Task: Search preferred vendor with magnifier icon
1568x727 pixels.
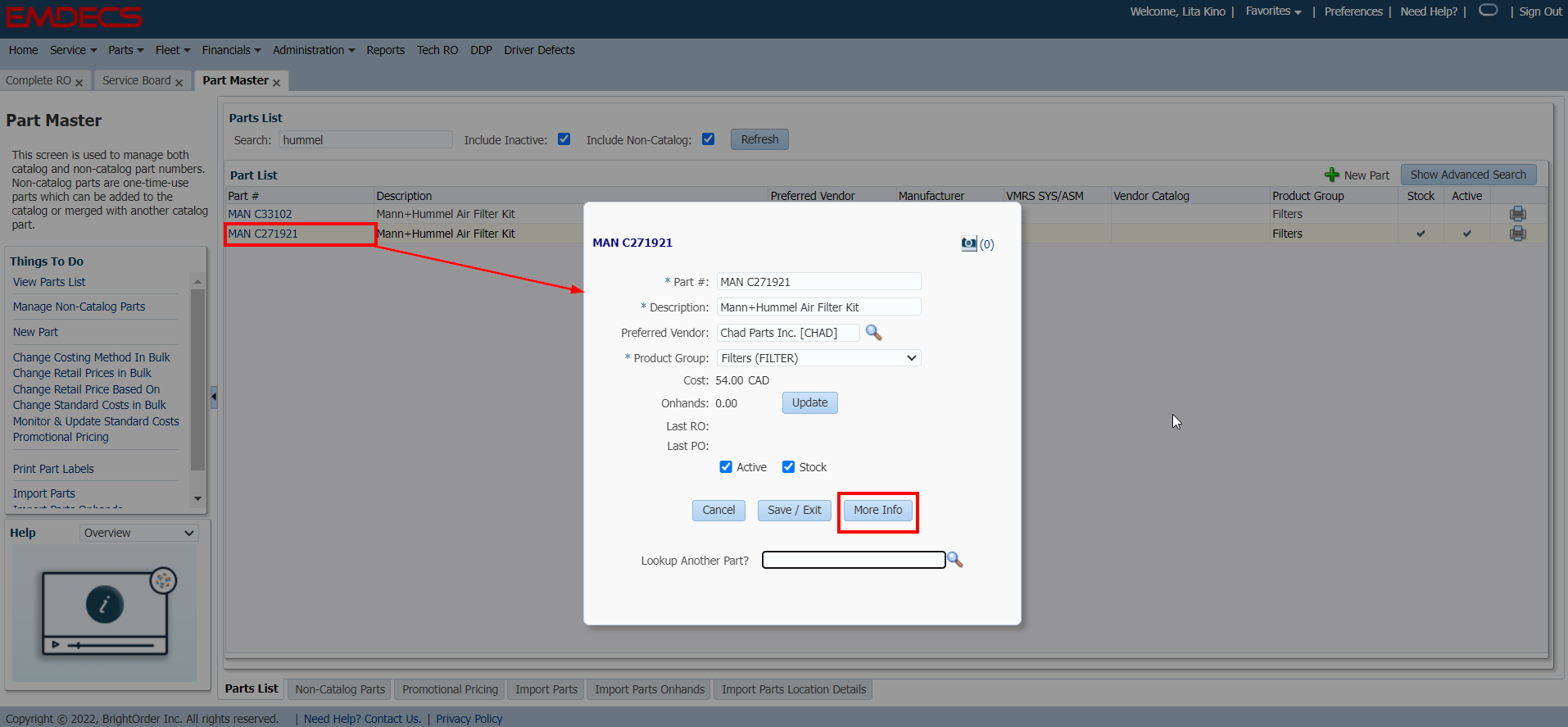Action: coord(873,332)
